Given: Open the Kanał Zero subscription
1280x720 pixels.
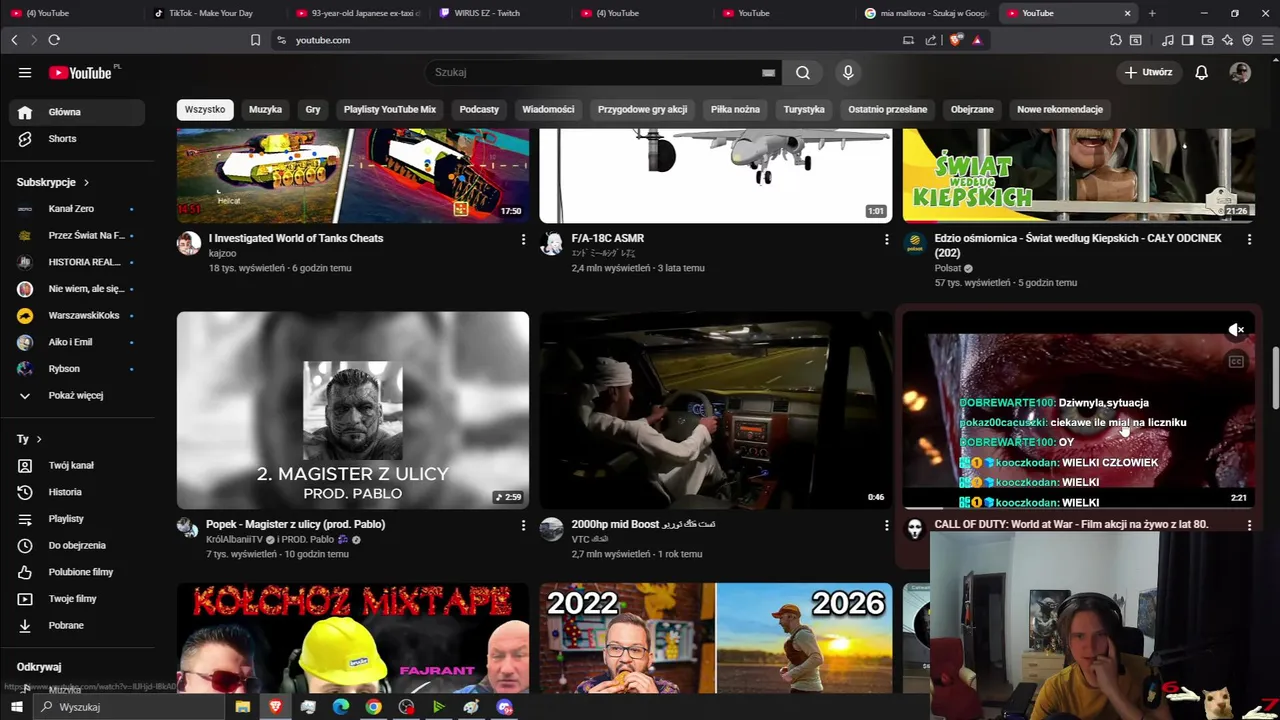Looking at the screenshot, I should point(78,209).
